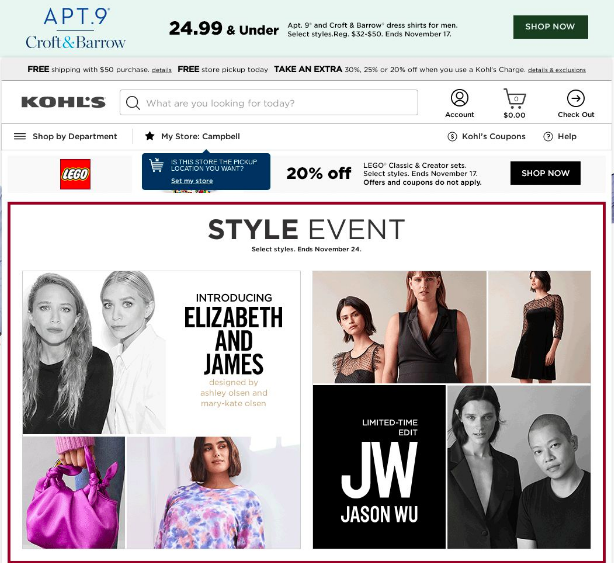
Task: Open the Shop by Department hamburger menu
Action: (20, 136)
